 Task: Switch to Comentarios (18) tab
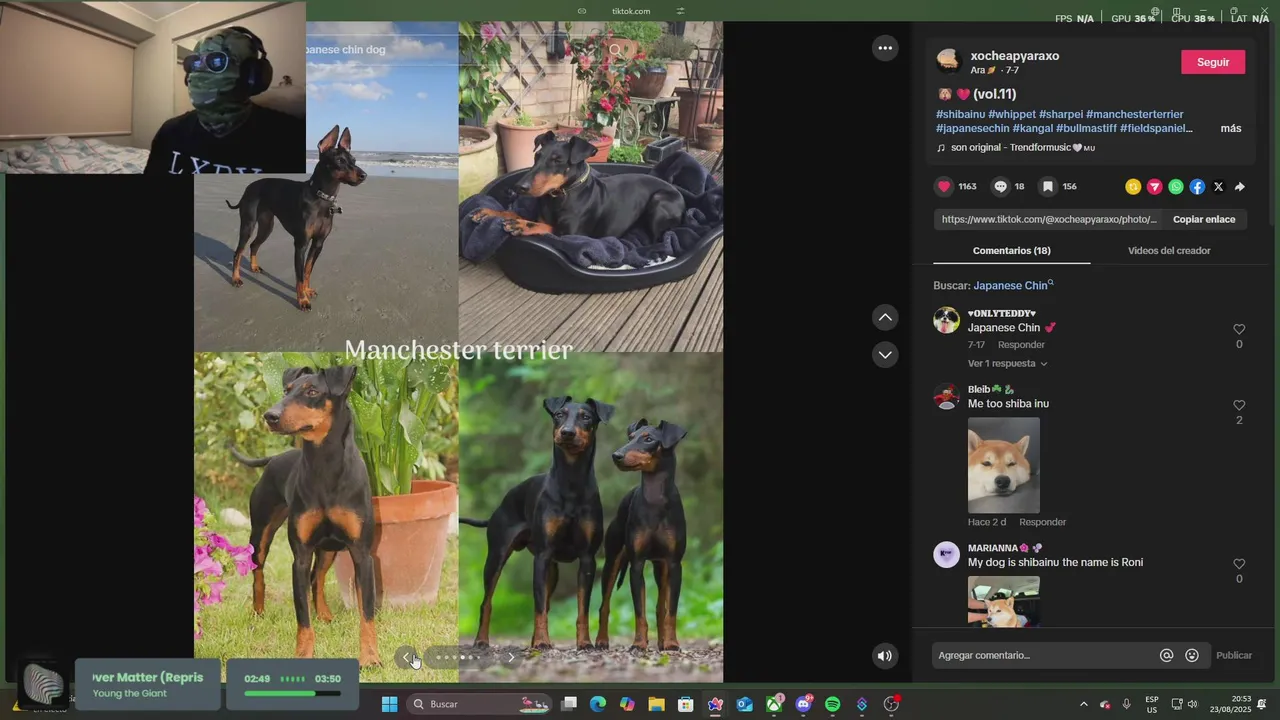(x=1012, y=250)
